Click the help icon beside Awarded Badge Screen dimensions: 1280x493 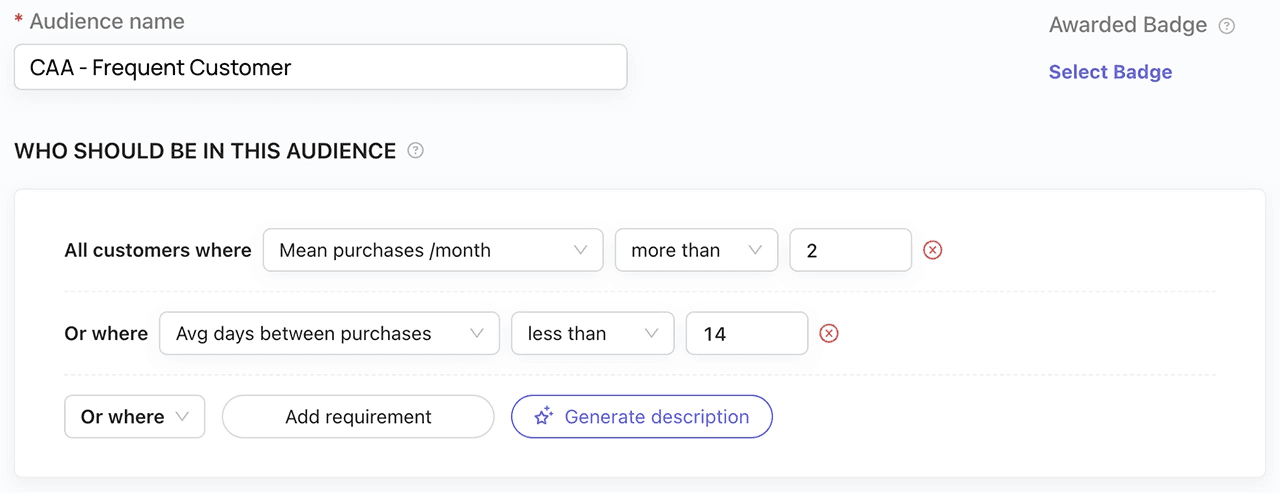1227,26
